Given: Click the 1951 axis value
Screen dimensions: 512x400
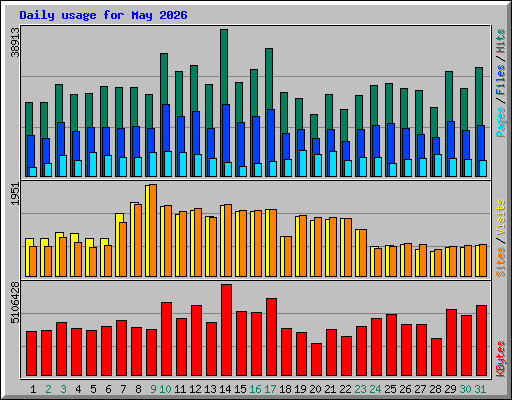Looking at the screenshot, I should click(15, 194).
